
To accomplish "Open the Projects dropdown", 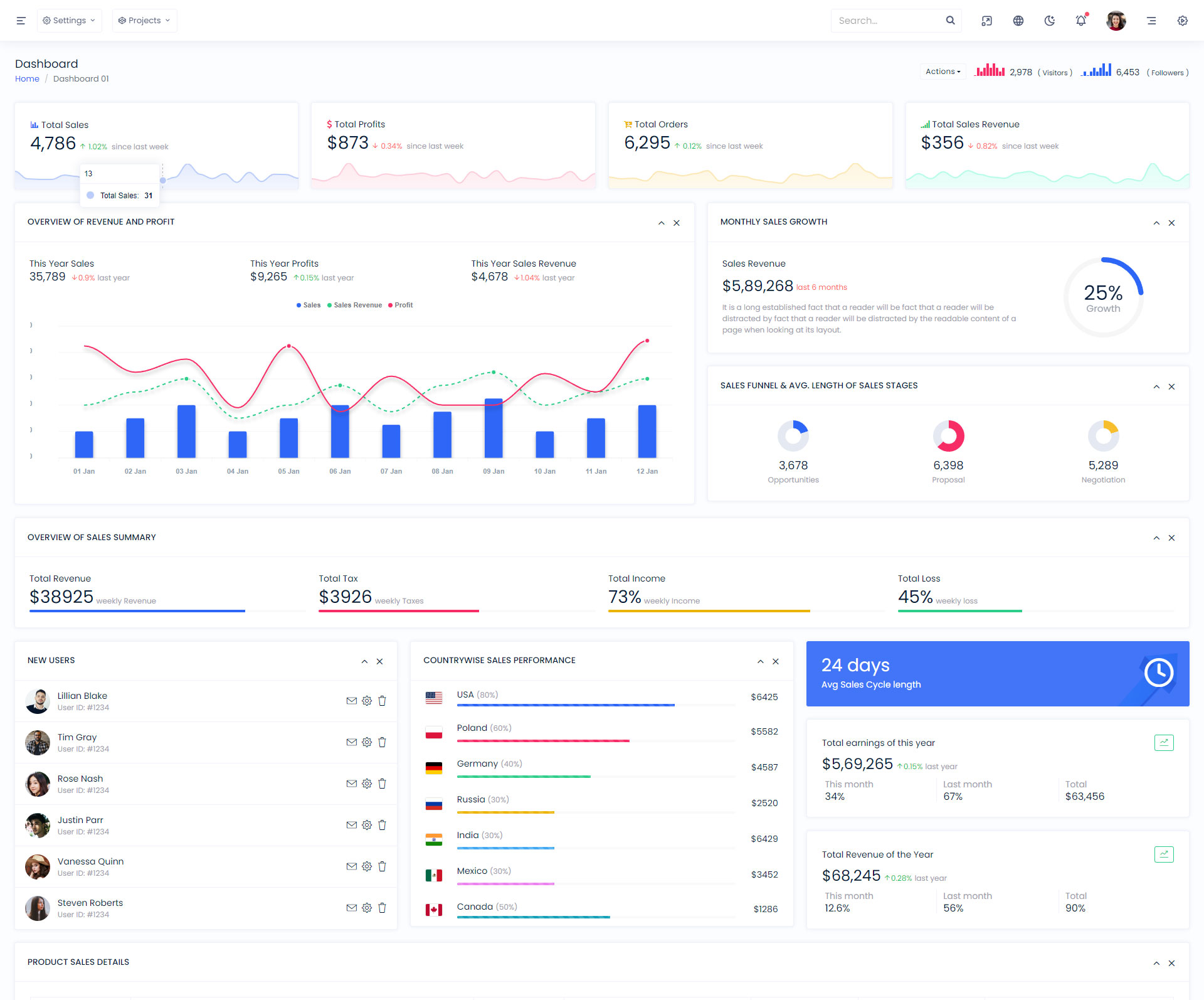I will [144, 21].
